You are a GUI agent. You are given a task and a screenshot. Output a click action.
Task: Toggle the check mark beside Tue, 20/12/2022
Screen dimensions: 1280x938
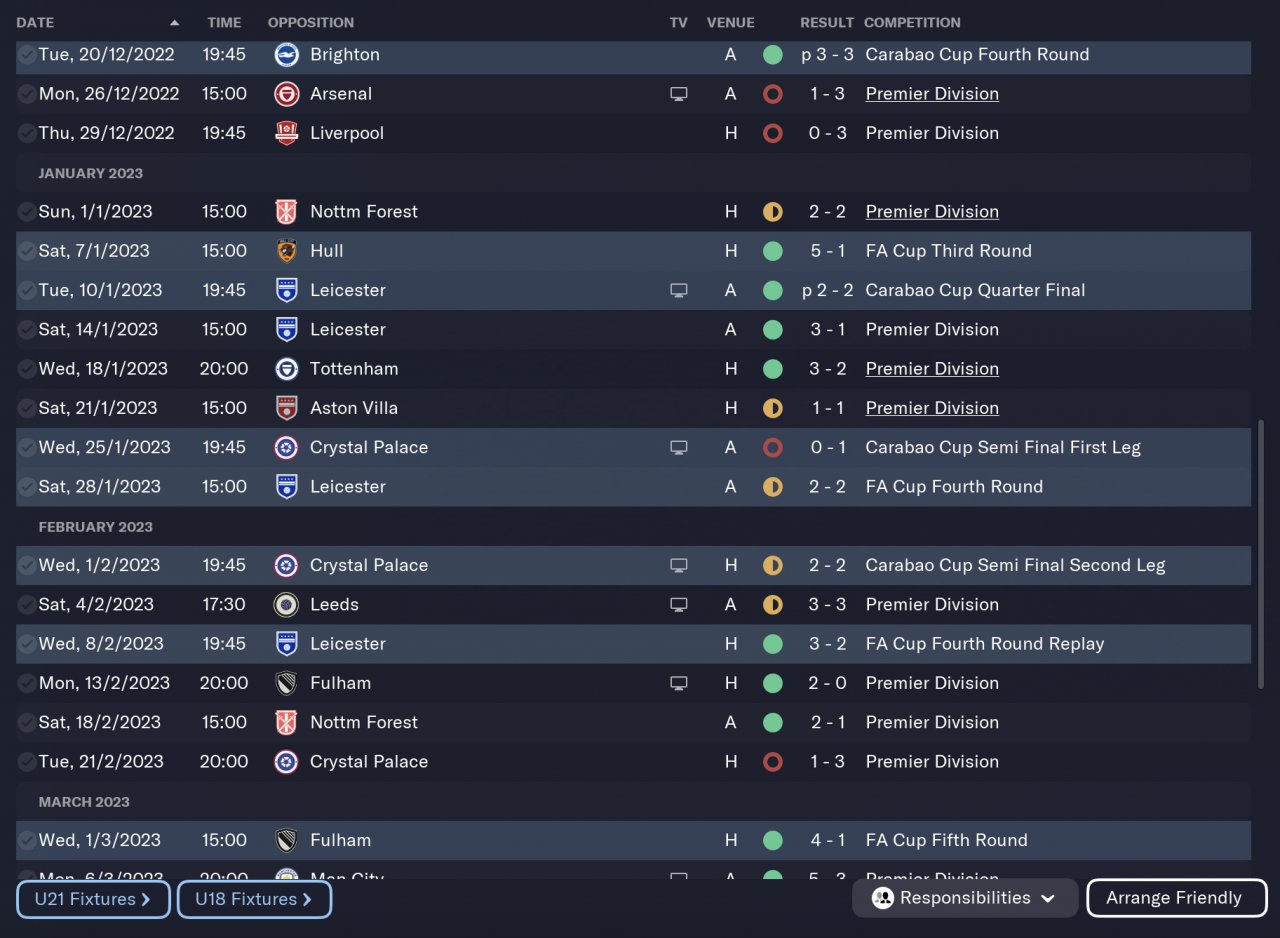(x=27, y=55)
